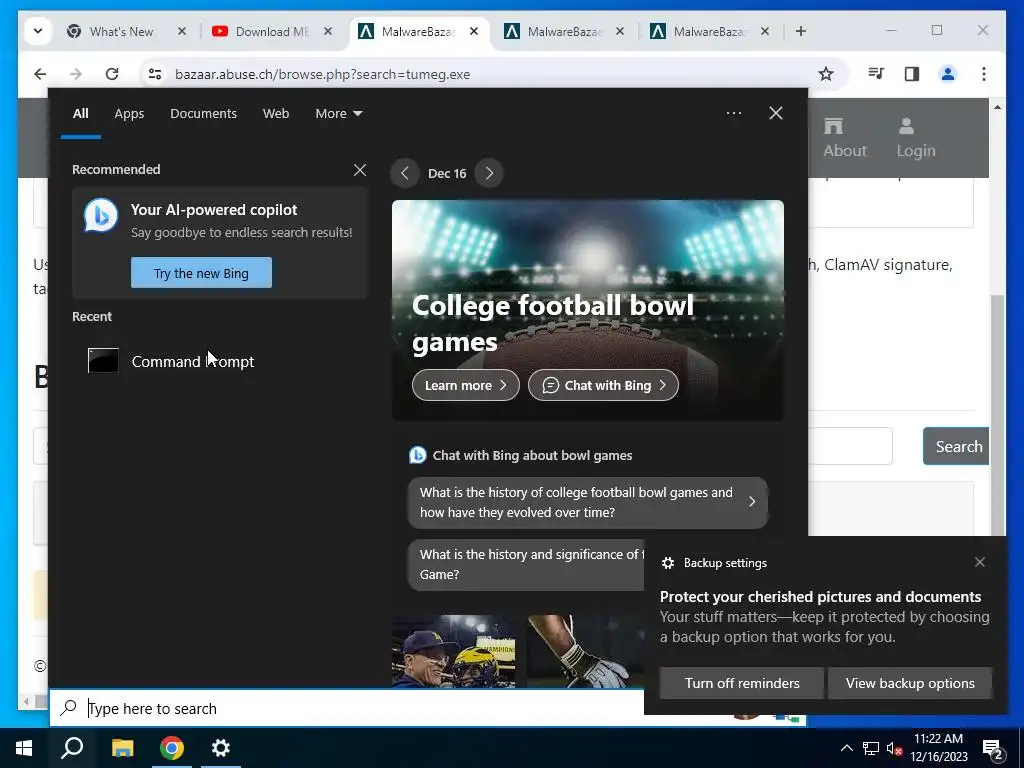
Task: Open MalwareBazaar About page
Action: (844, 138)
